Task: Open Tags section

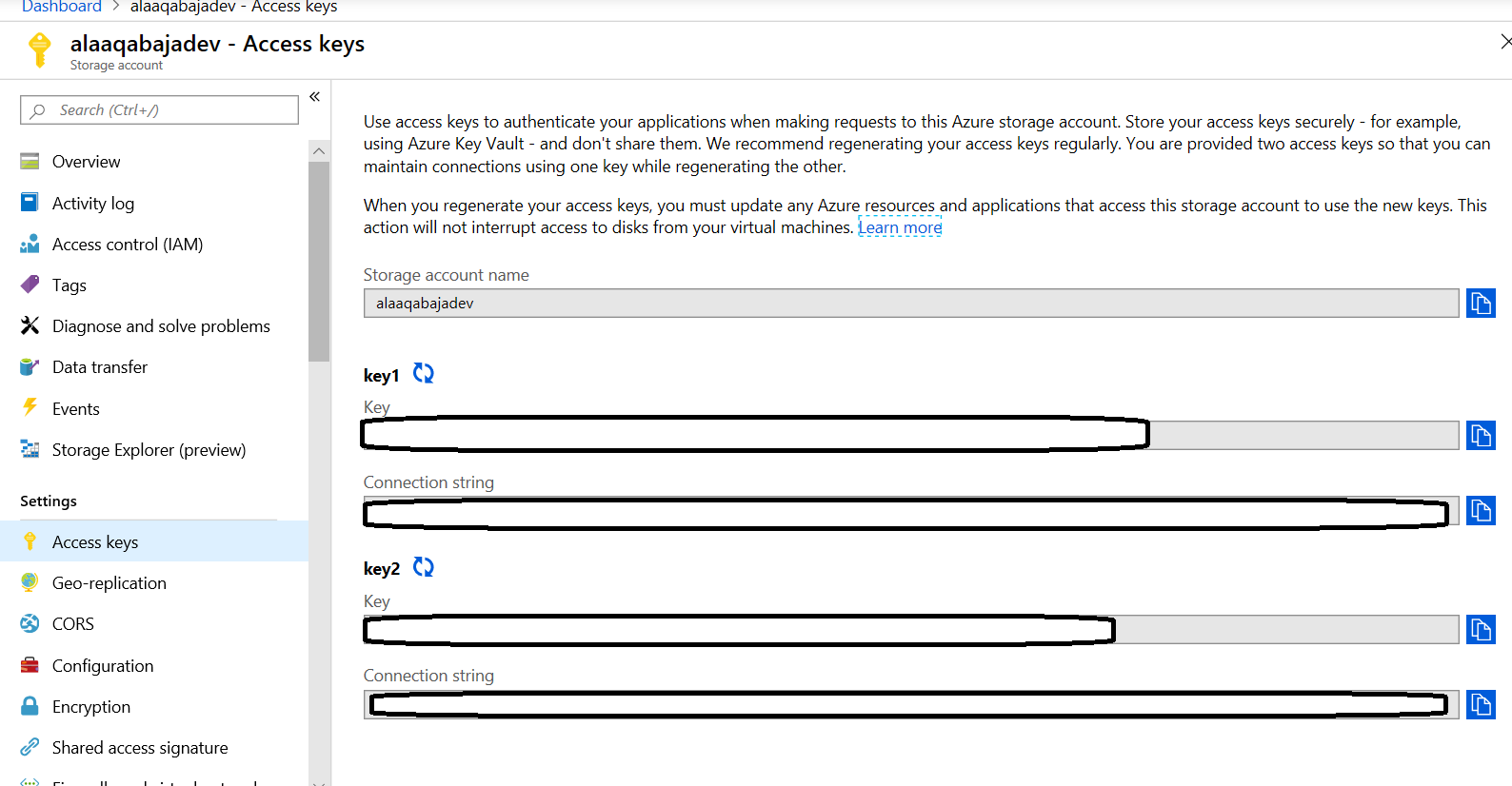Action: [69, 285]
